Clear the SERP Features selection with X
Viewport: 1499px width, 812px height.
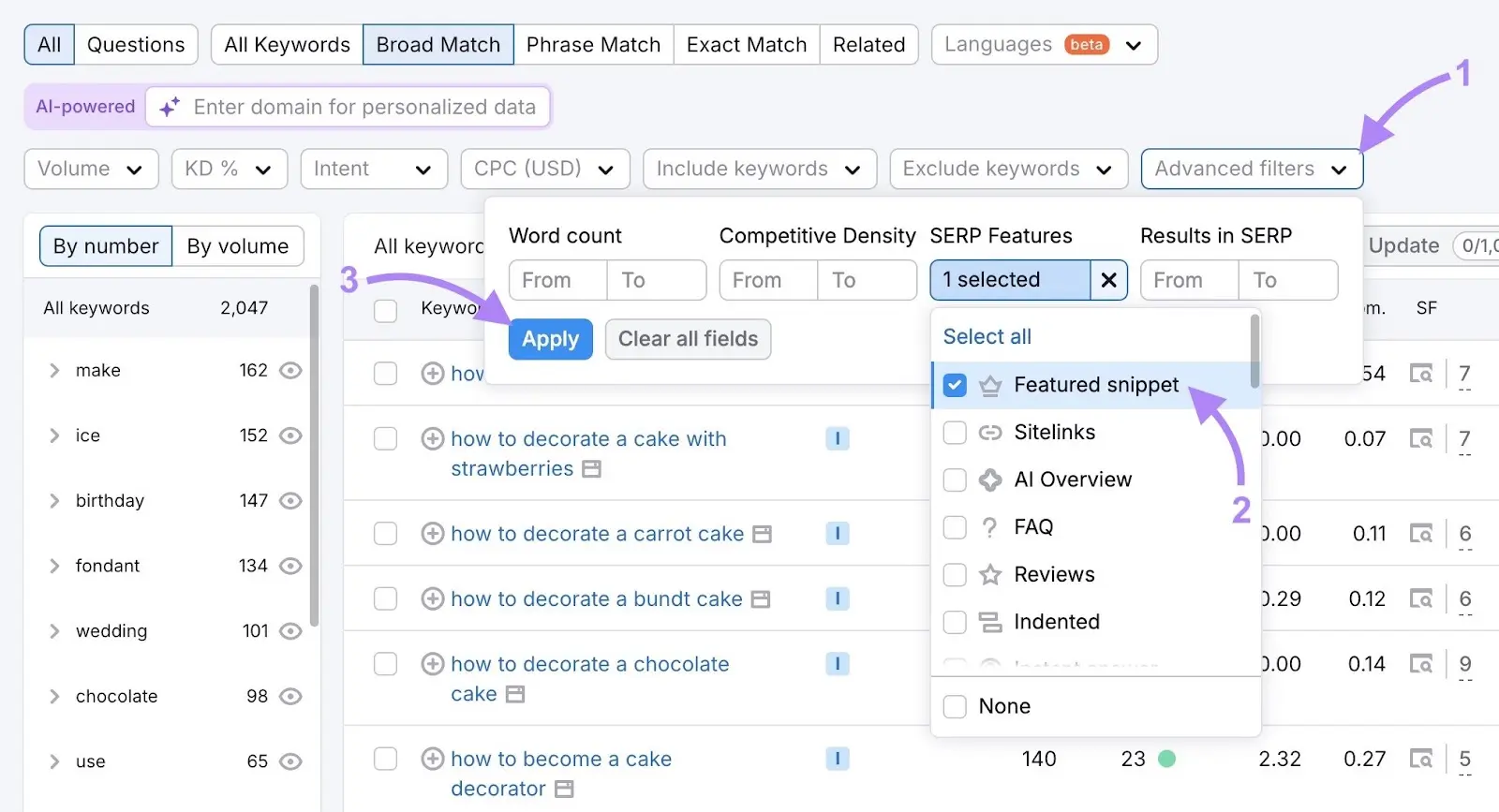click(x=1108, y=280)
